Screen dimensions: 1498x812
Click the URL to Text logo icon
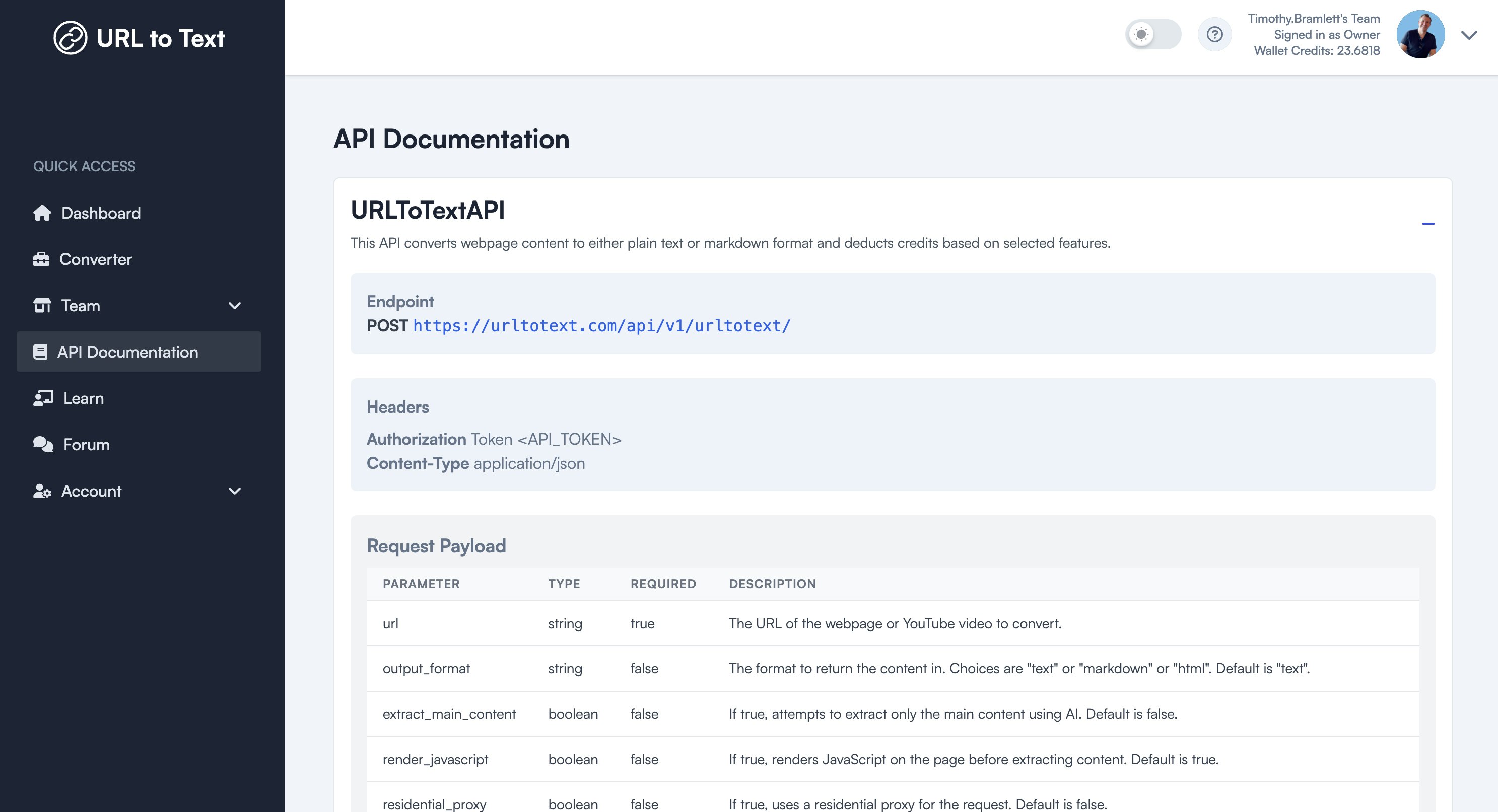[x=71, y=38]
